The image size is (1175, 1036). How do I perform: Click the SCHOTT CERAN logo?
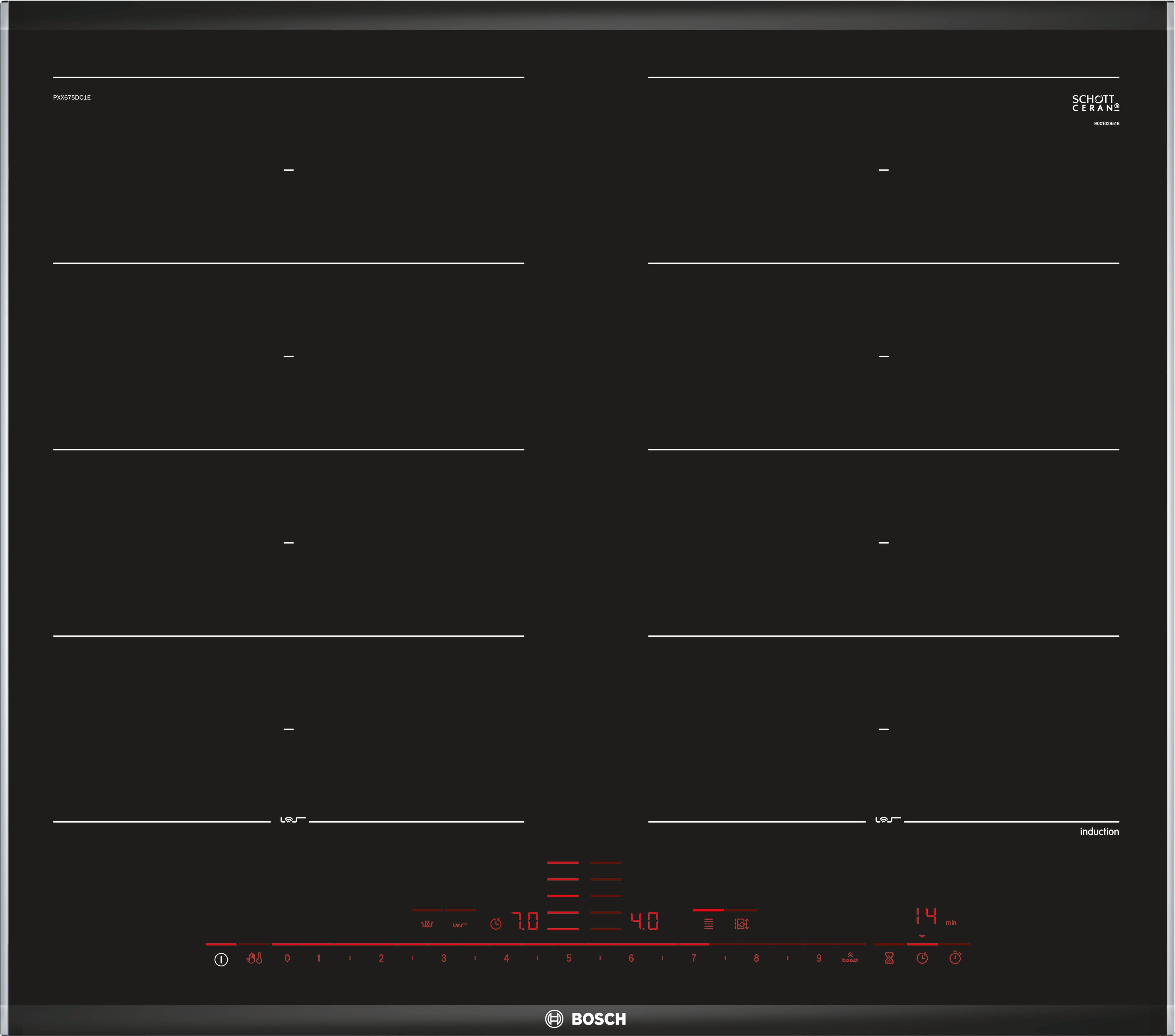[x=1096, y=103]
